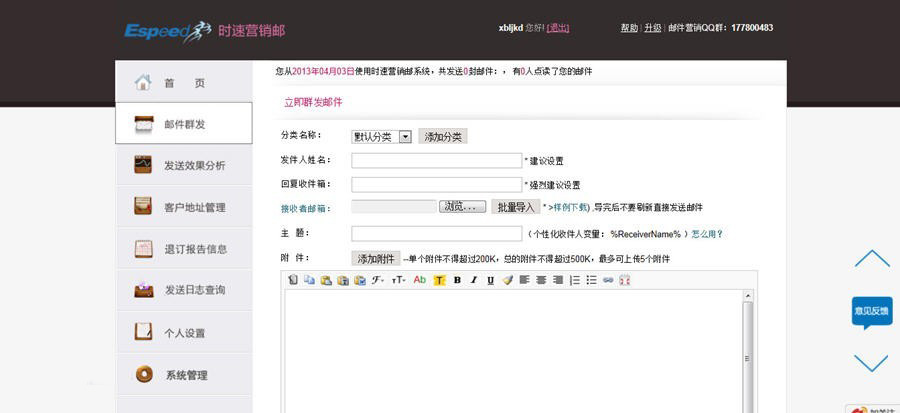Viewport: 900px width, 413px height.
Task: Click the 添加分类 button
Action: click(x=442, y=137)
